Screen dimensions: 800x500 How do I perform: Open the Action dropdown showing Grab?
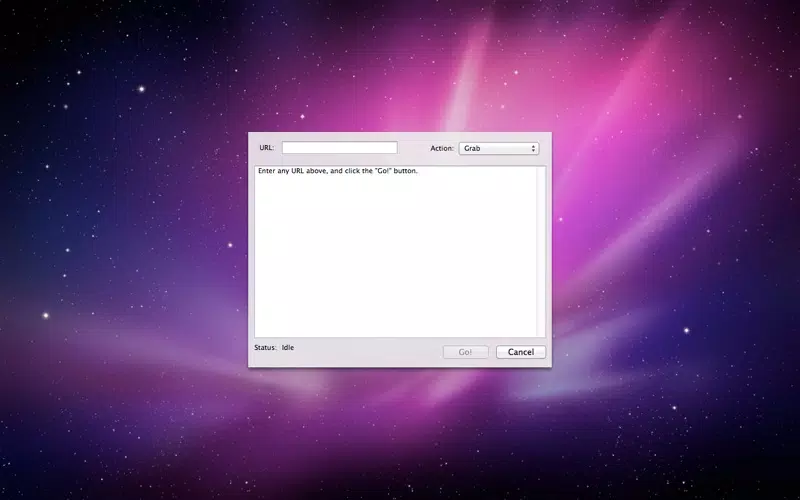(497, 148)
